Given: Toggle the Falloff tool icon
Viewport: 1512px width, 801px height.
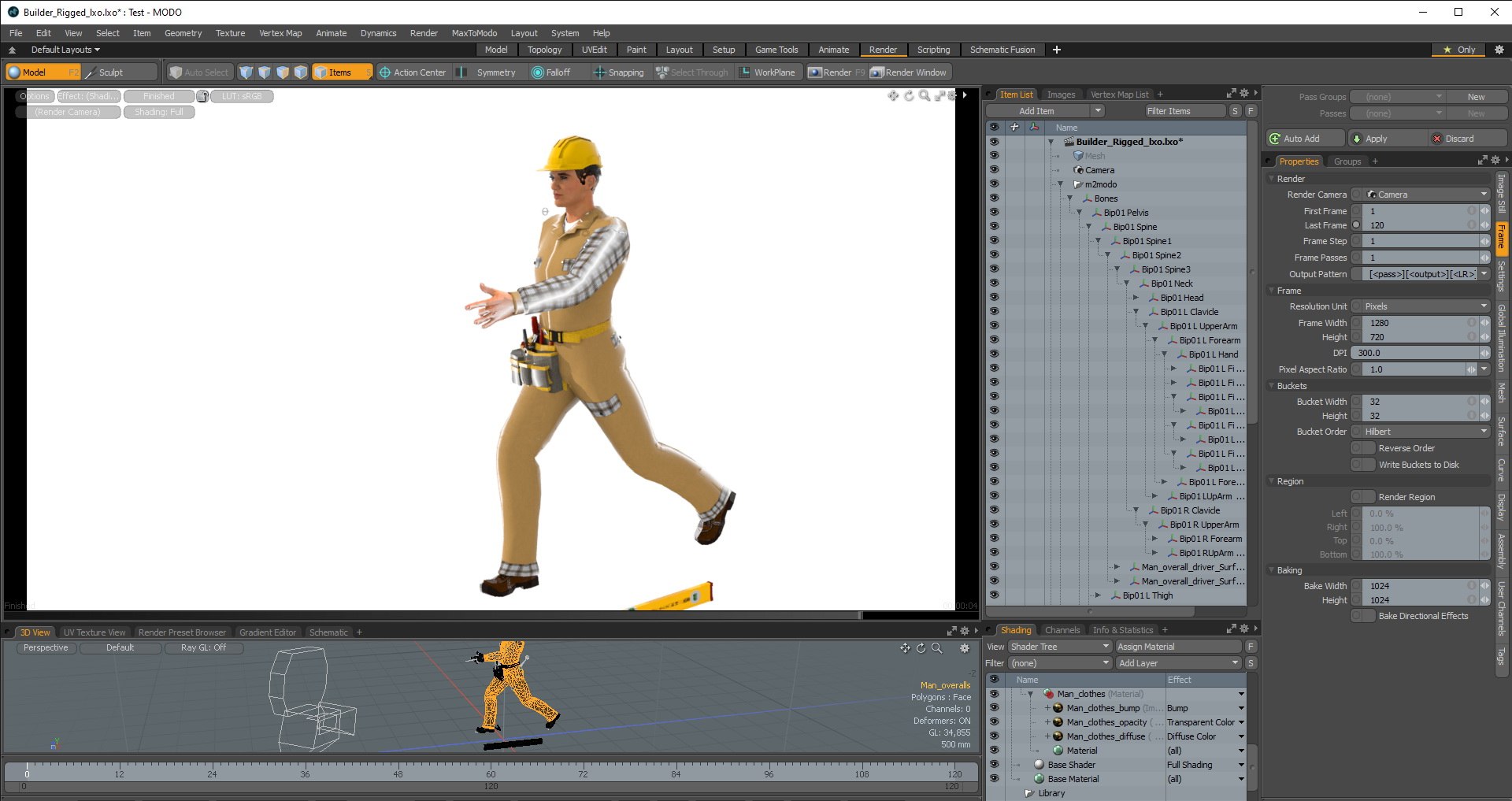Looking at the screenshot, I should pyautogui.click(x=538, y=72).
